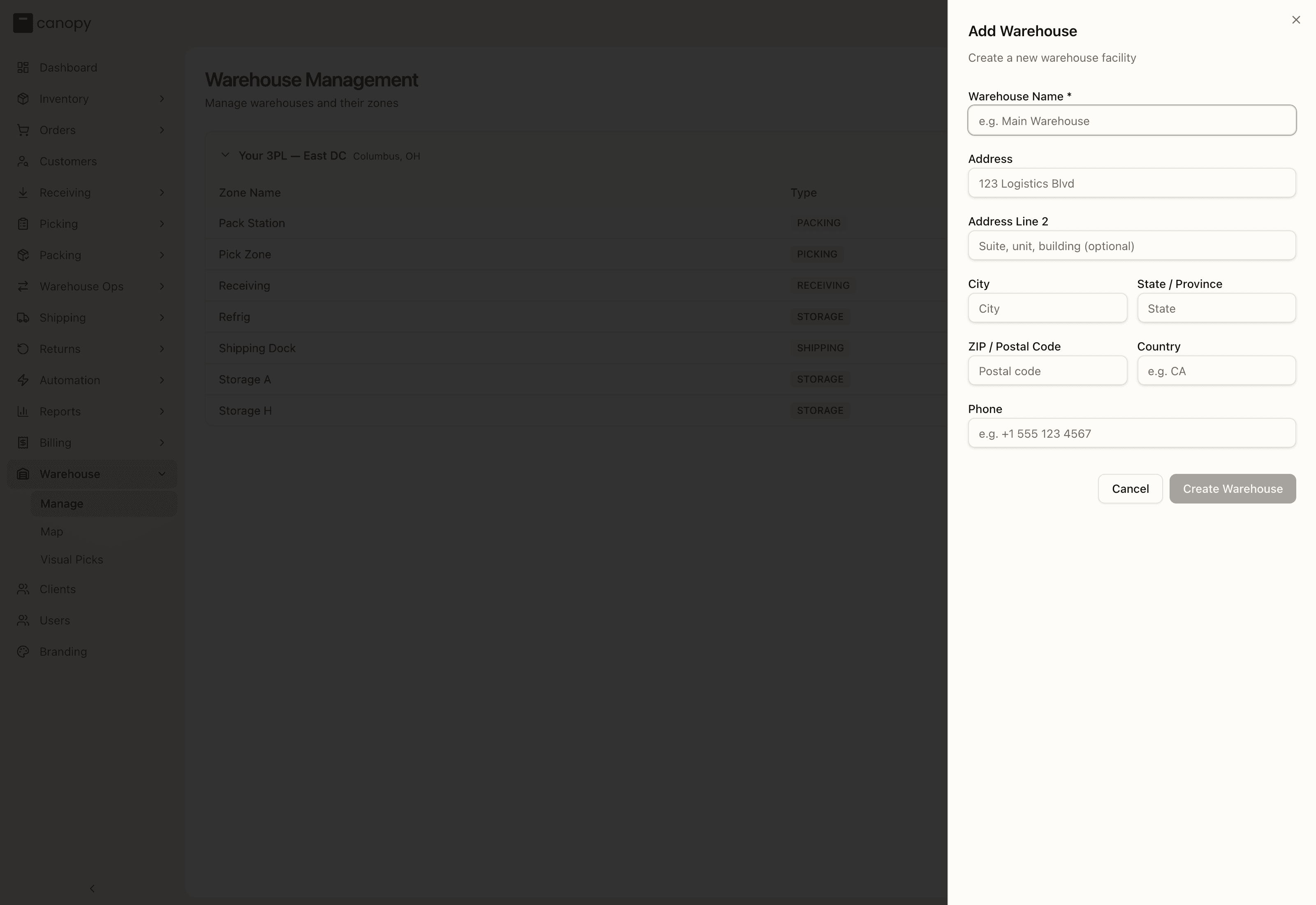Collapse the sidebar with the bottom arrow
Viewport: 1316px width, 905px height.
92,888
